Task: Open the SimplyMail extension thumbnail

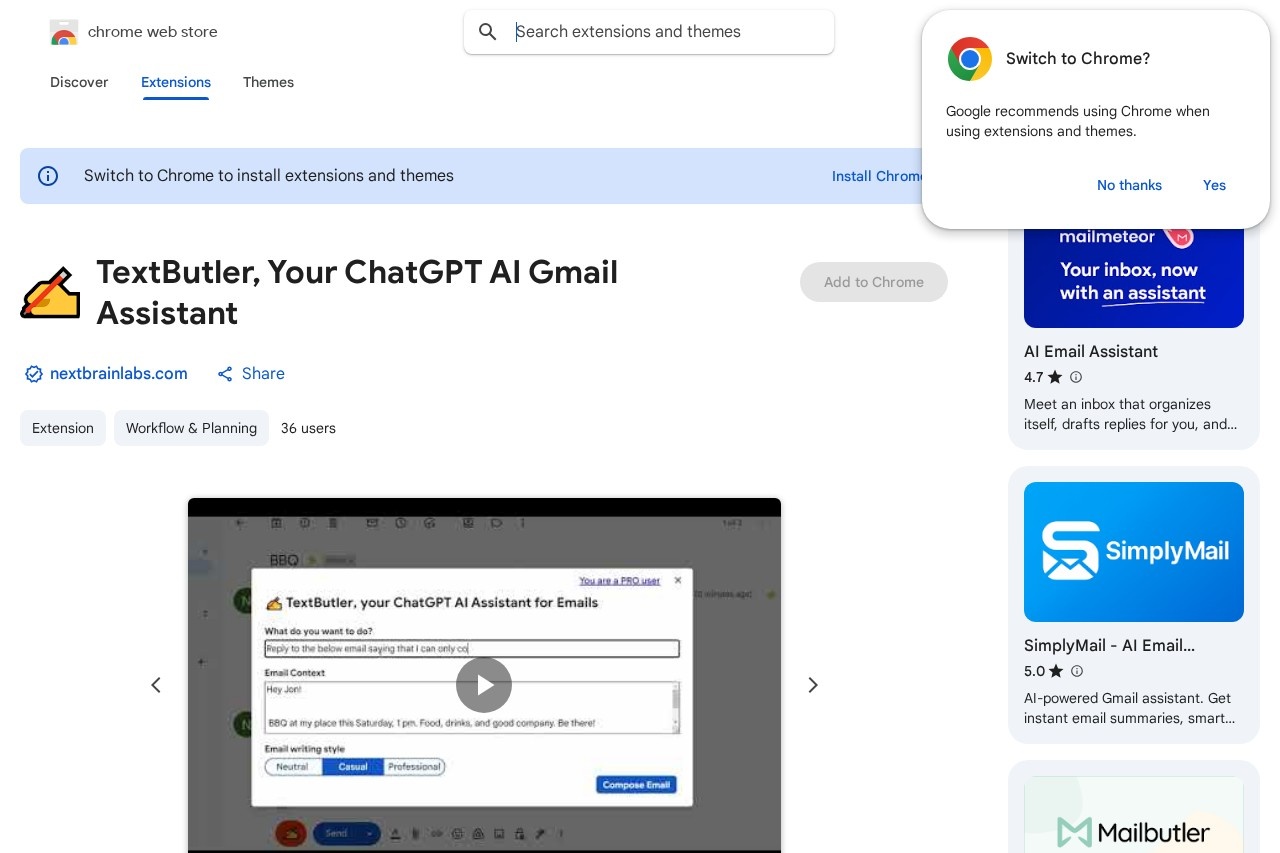Action: point(1133,552)
